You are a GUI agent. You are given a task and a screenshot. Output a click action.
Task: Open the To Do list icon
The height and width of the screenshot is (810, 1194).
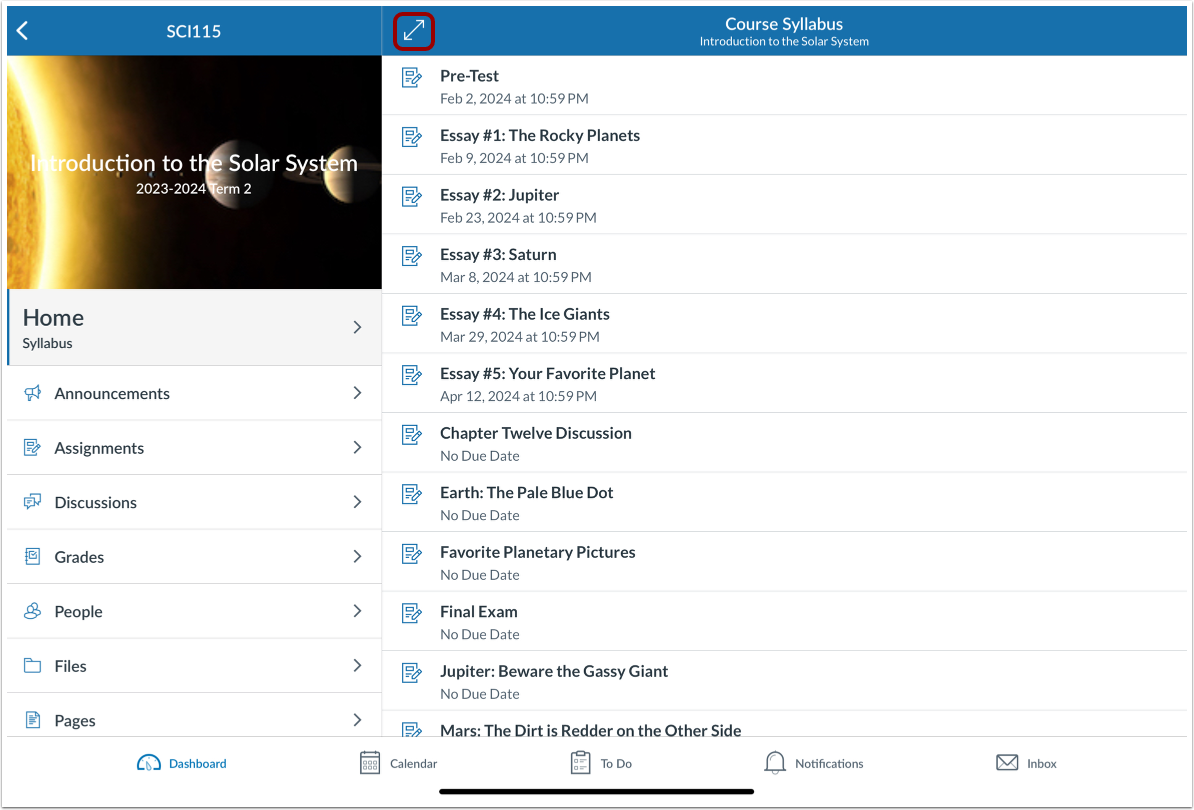(x=581, y=762)
